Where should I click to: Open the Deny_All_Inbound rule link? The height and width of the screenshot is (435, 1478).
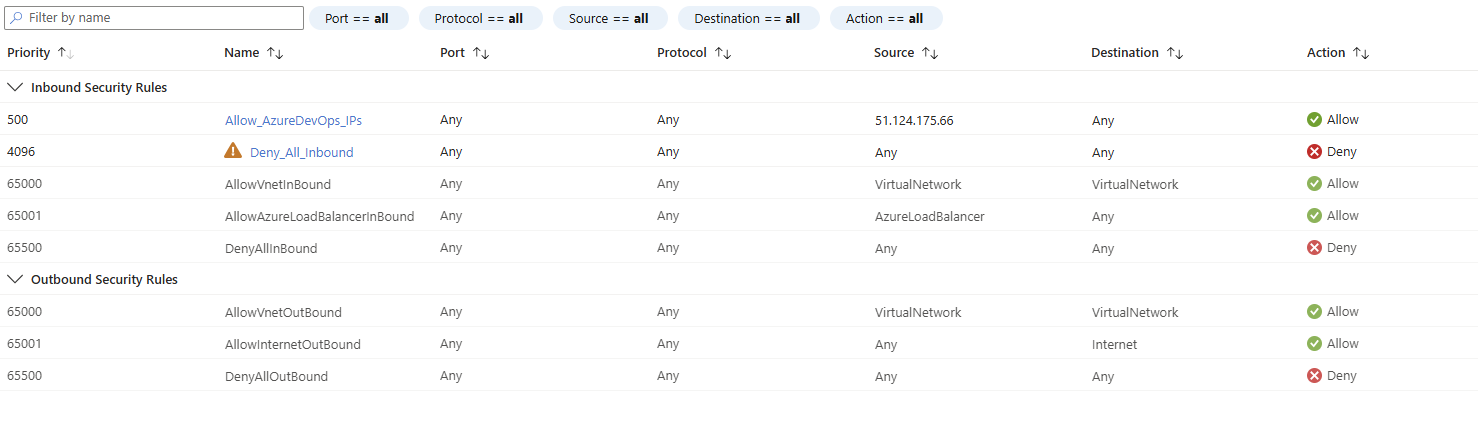301,152
